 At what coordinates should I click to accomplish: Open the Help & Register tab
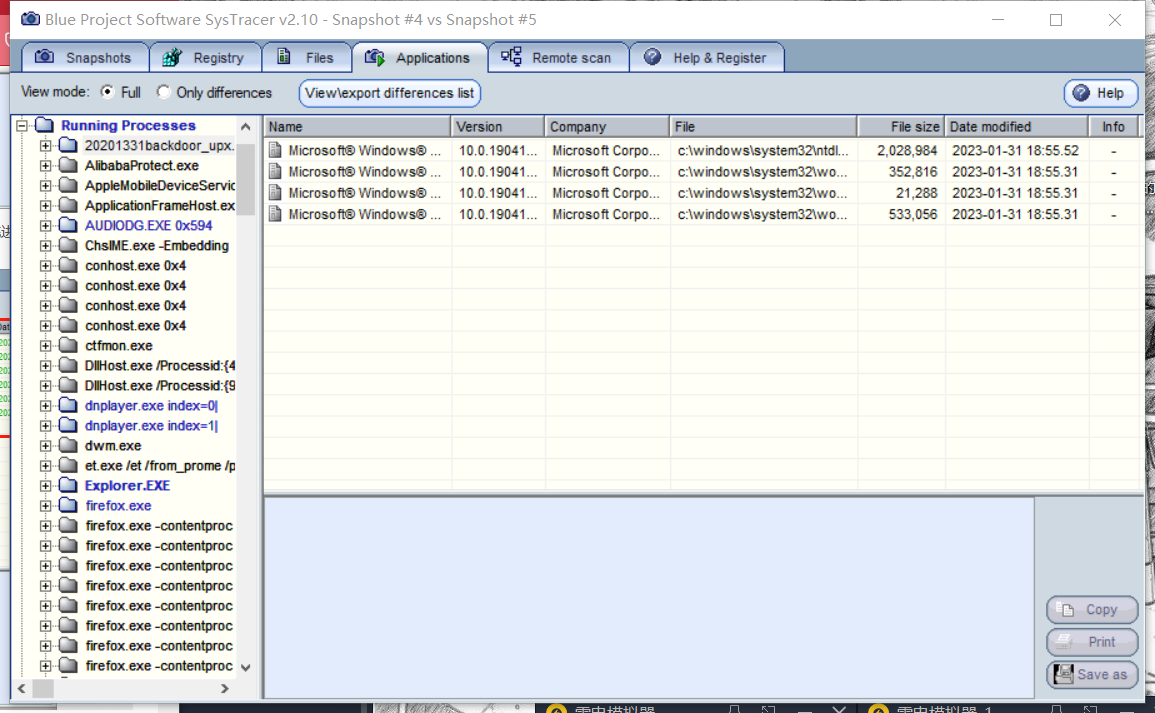point(706,57)
